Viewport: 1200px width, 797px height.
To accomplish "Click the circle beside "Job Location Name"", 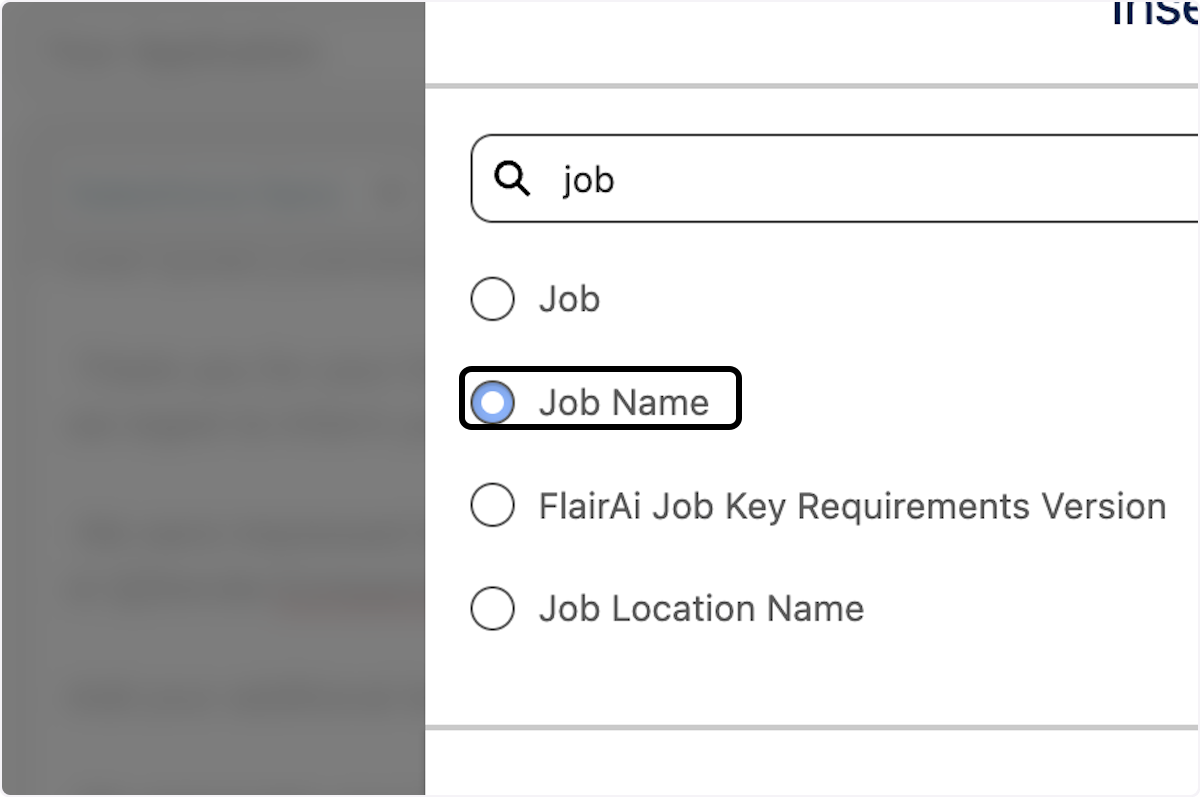I will 492,608.
